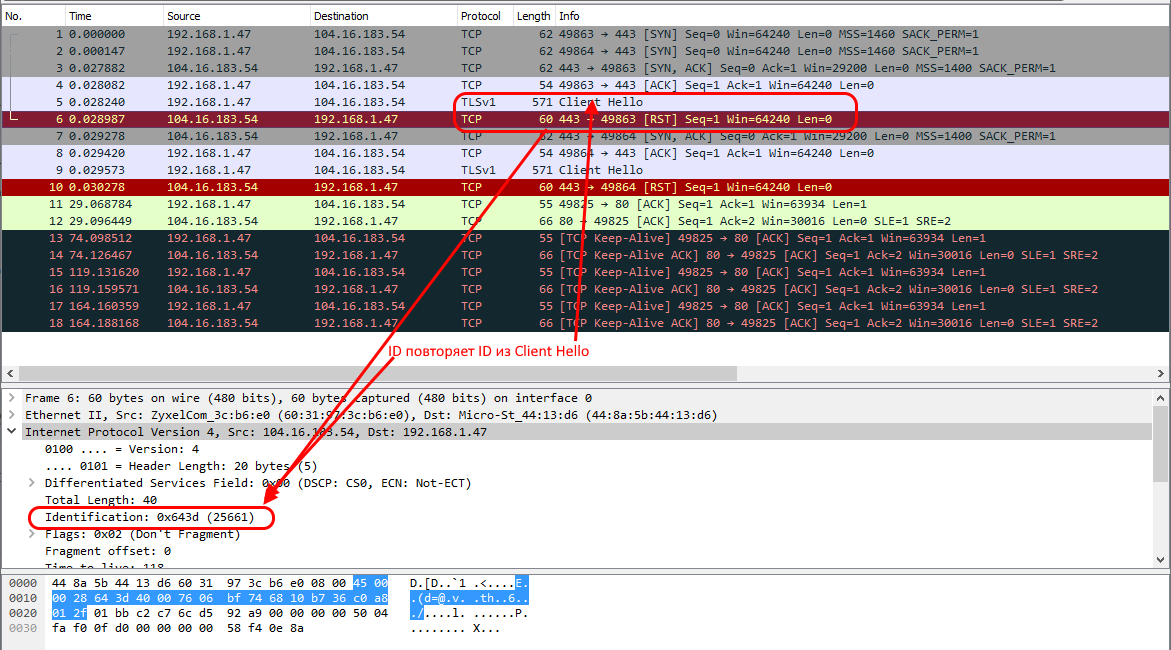Click the details pane scrollbar up arrow

(1161, 398)
